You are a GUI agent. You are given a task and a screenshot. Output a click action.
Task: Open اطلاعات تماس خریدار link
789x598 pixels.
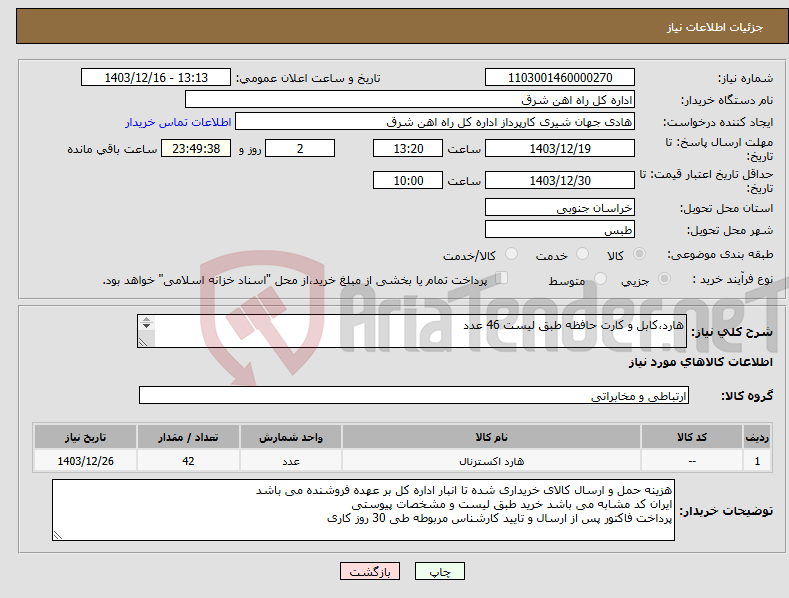[x=178, y=122]
